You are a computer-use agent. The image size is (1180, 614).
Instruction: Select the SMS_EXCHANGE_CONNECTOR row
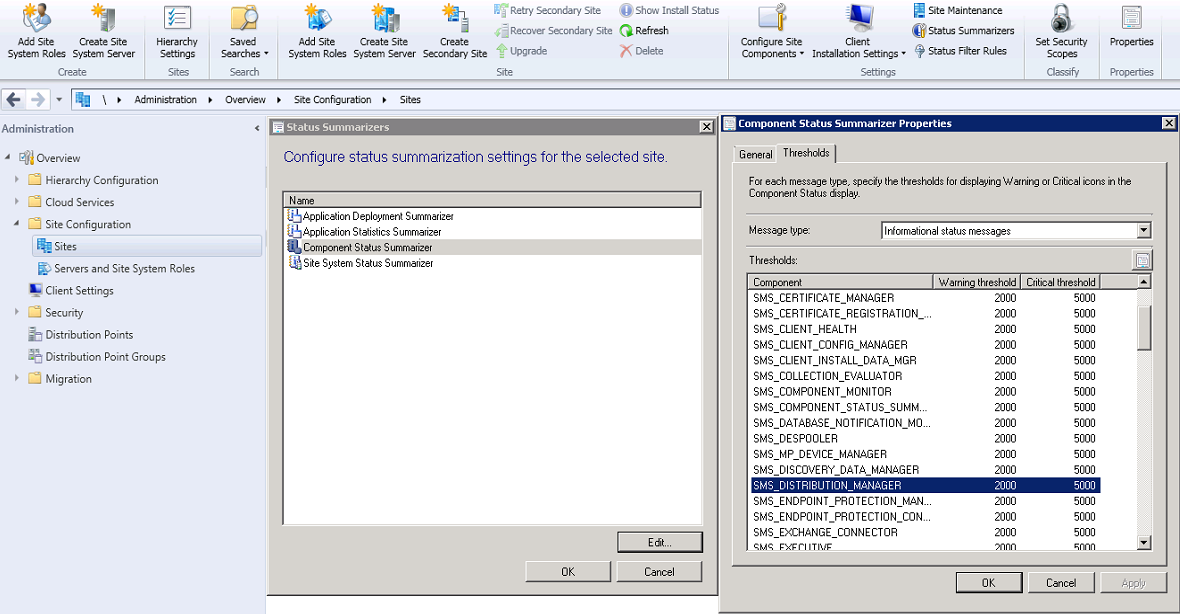925,532
